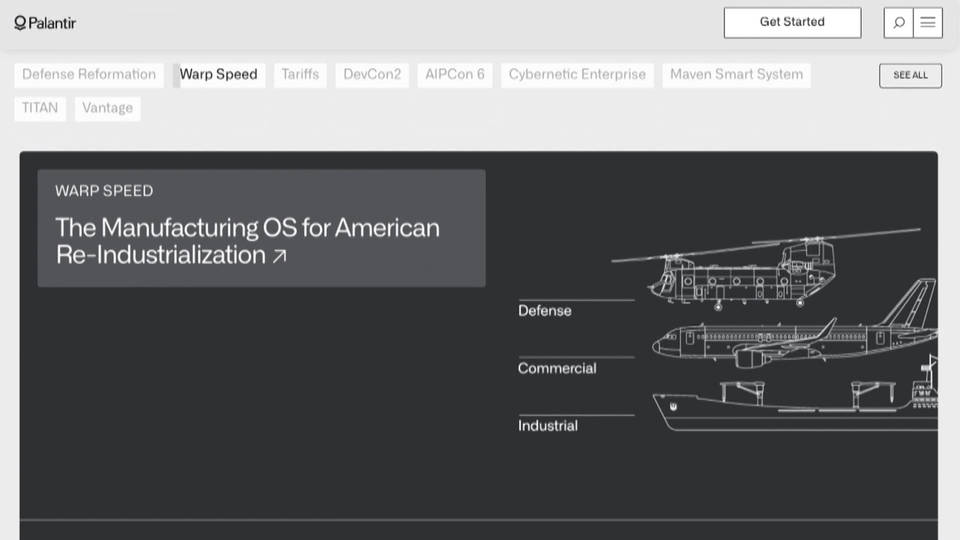The width and height of the screenshot is (960, 540).
Task: Select the Maven Smart System tab
Action: click(737, 75)
